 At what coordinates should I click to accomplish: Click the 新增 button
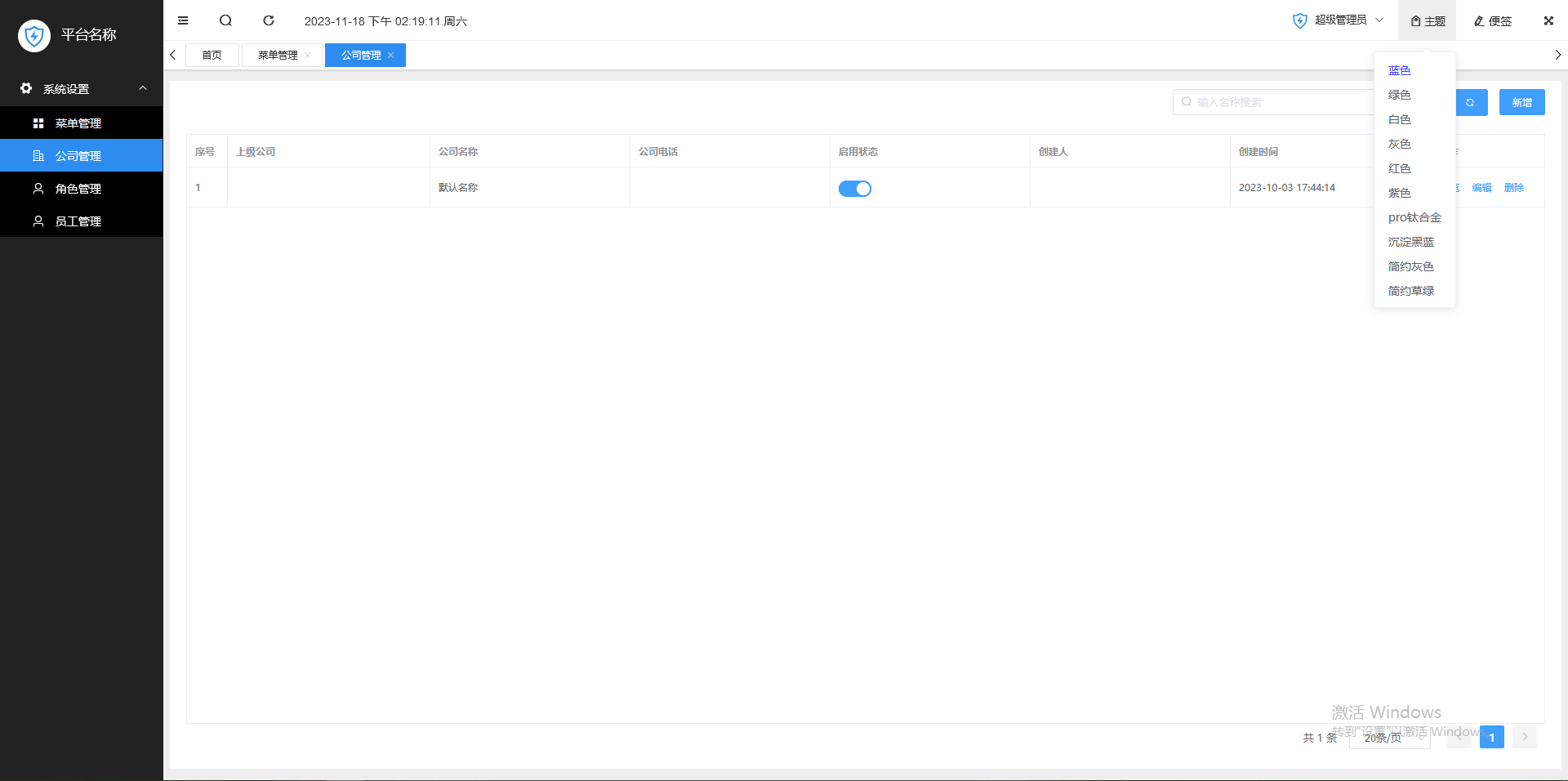click(1521, 102)
